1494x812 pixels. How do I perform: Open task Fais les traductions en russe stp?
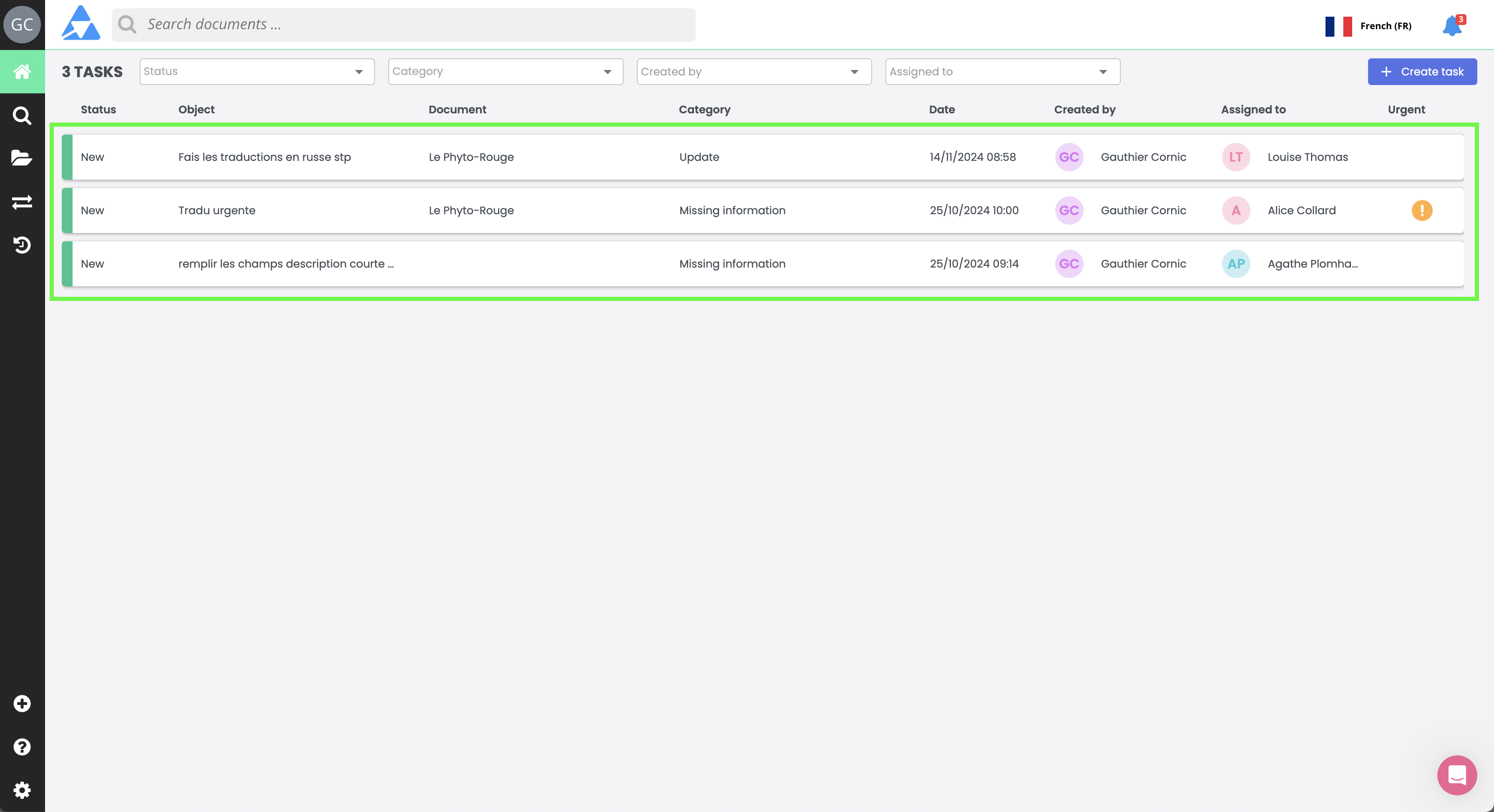(264, 157)
